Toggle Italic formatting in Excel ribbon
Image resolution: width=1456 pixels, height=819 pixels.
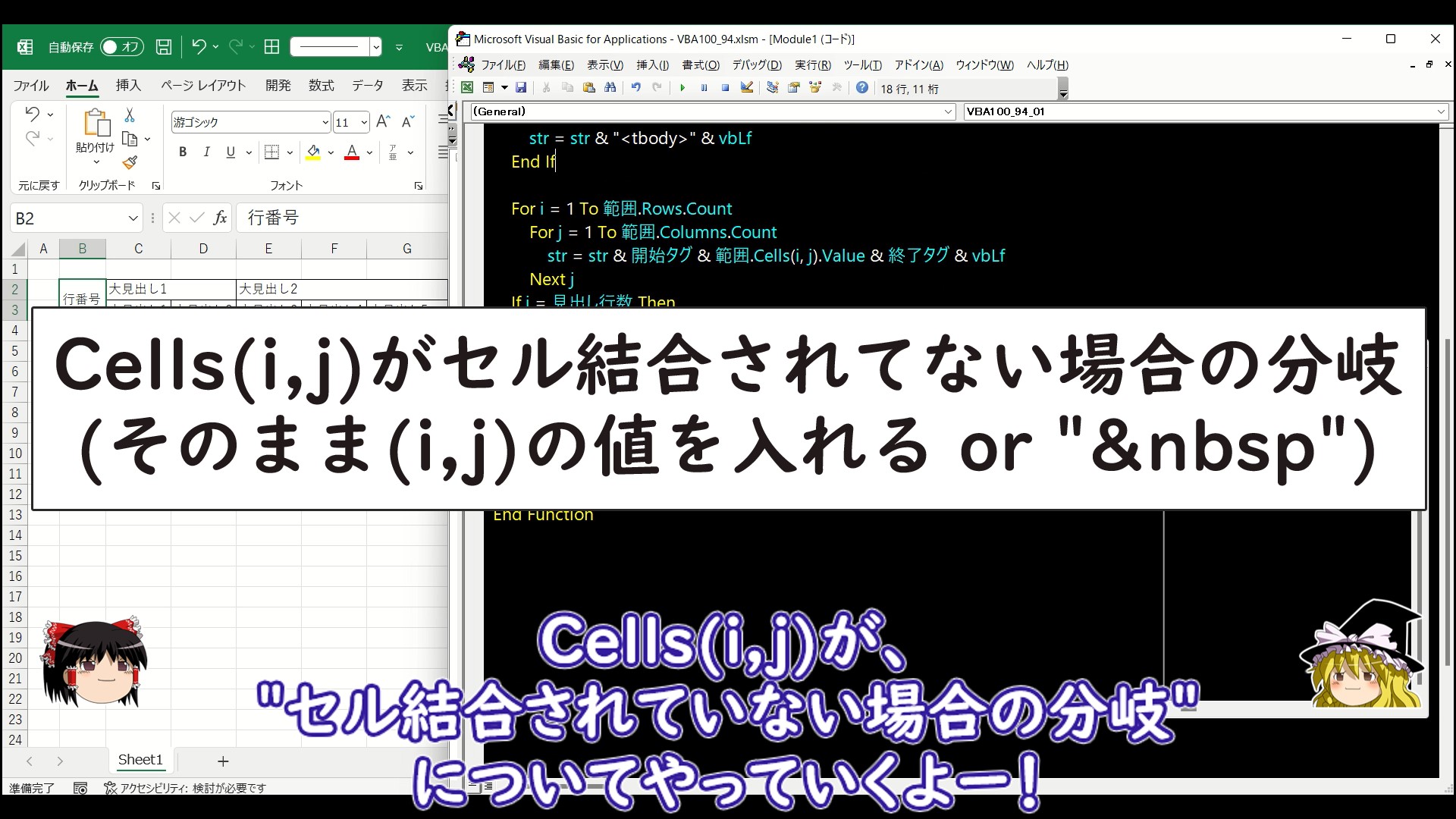[x=206, y=152]
